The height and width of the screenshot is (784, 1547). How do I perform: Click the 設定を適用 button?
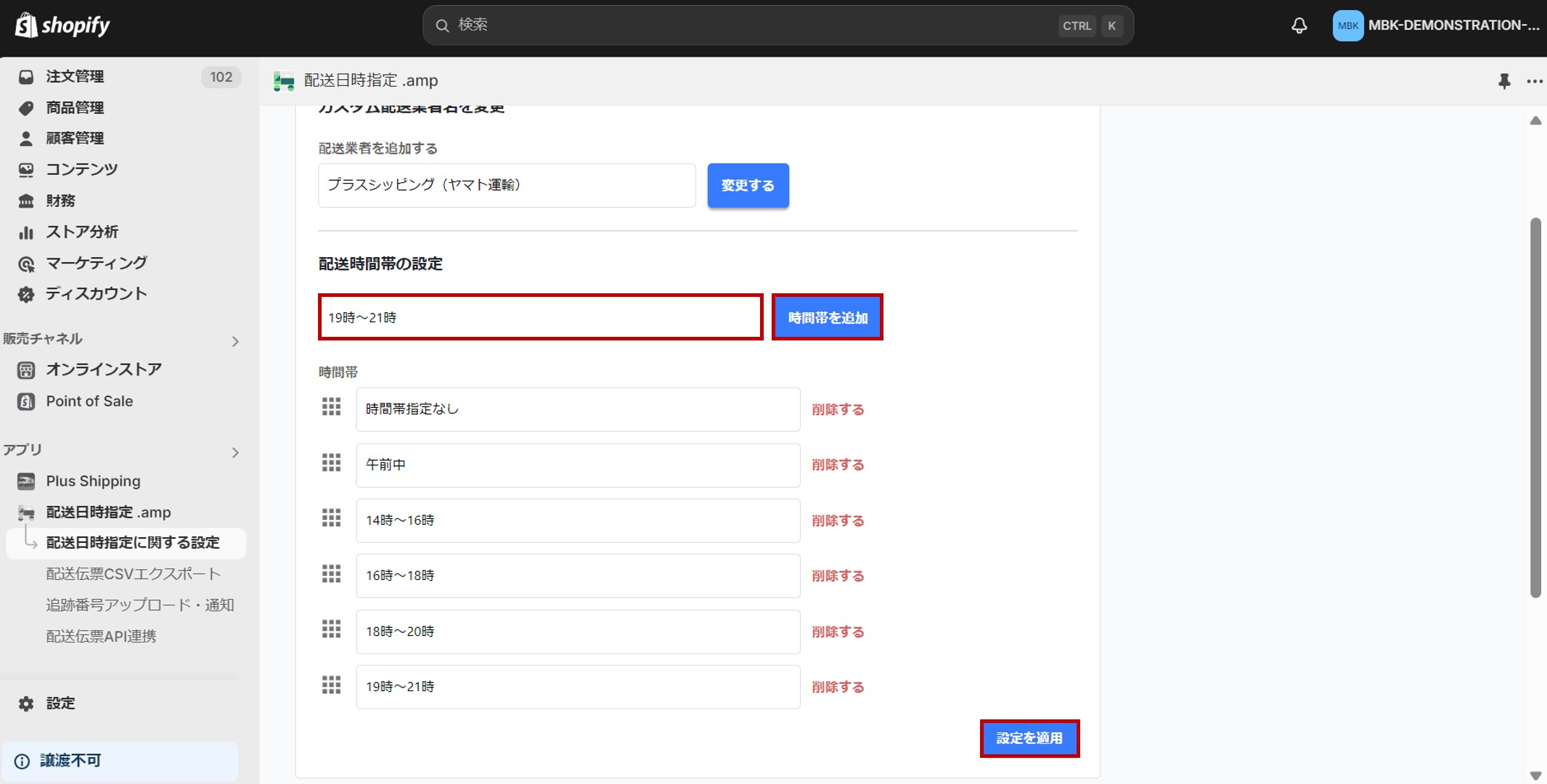[x=1029, y=738]
